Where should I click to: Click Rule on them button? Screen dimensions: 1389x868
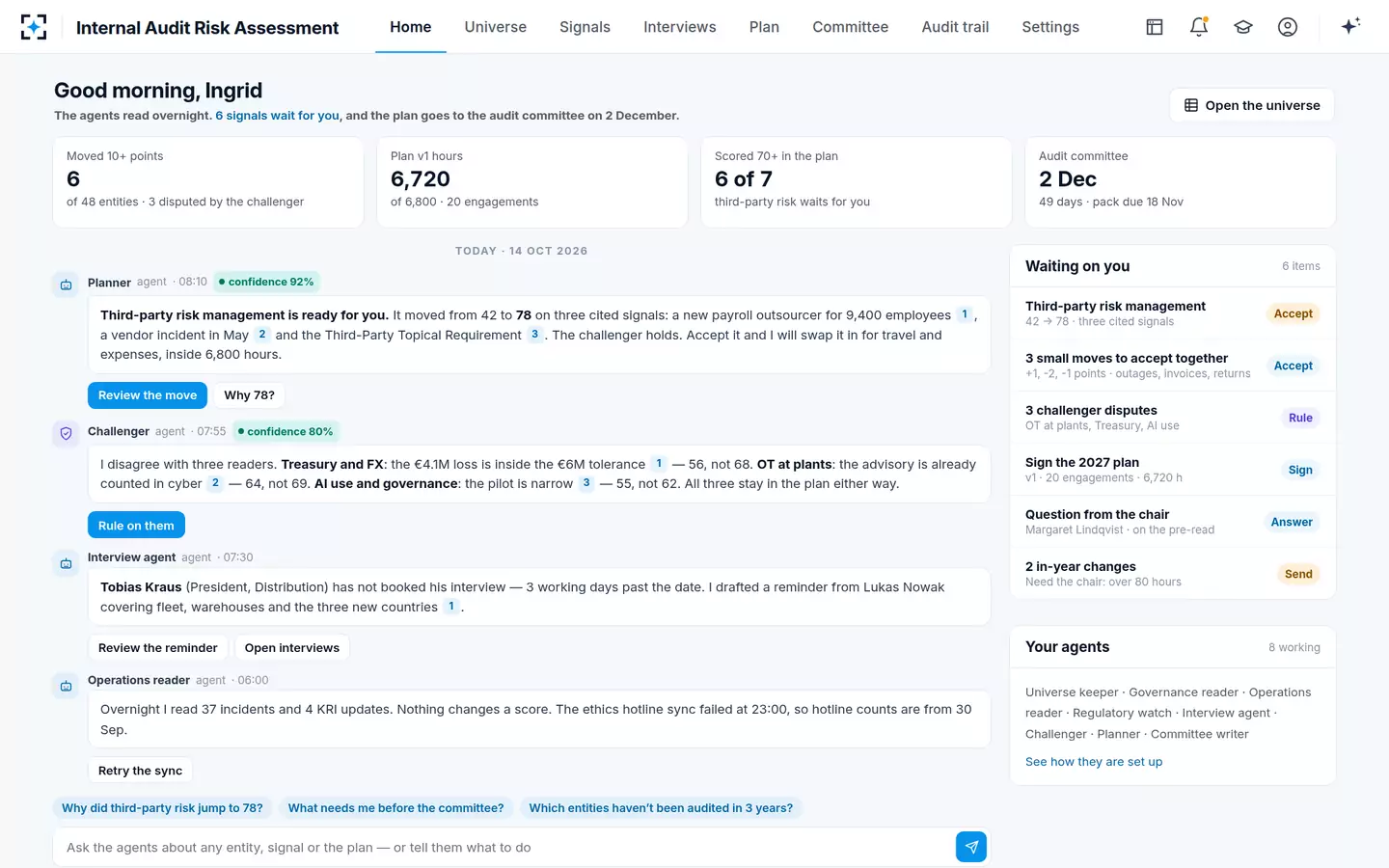point(136,526)
